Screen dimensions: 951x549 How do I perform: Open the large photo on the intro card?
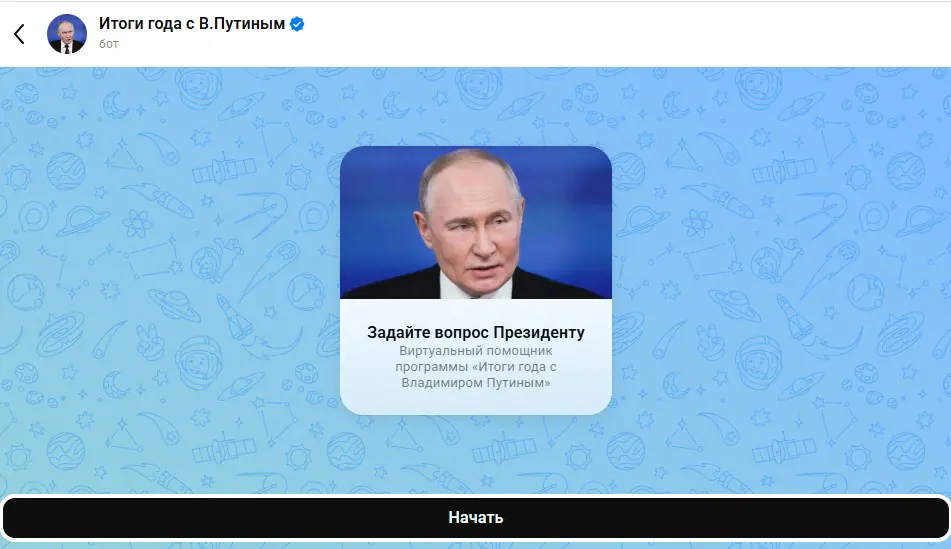click(476, 223)
